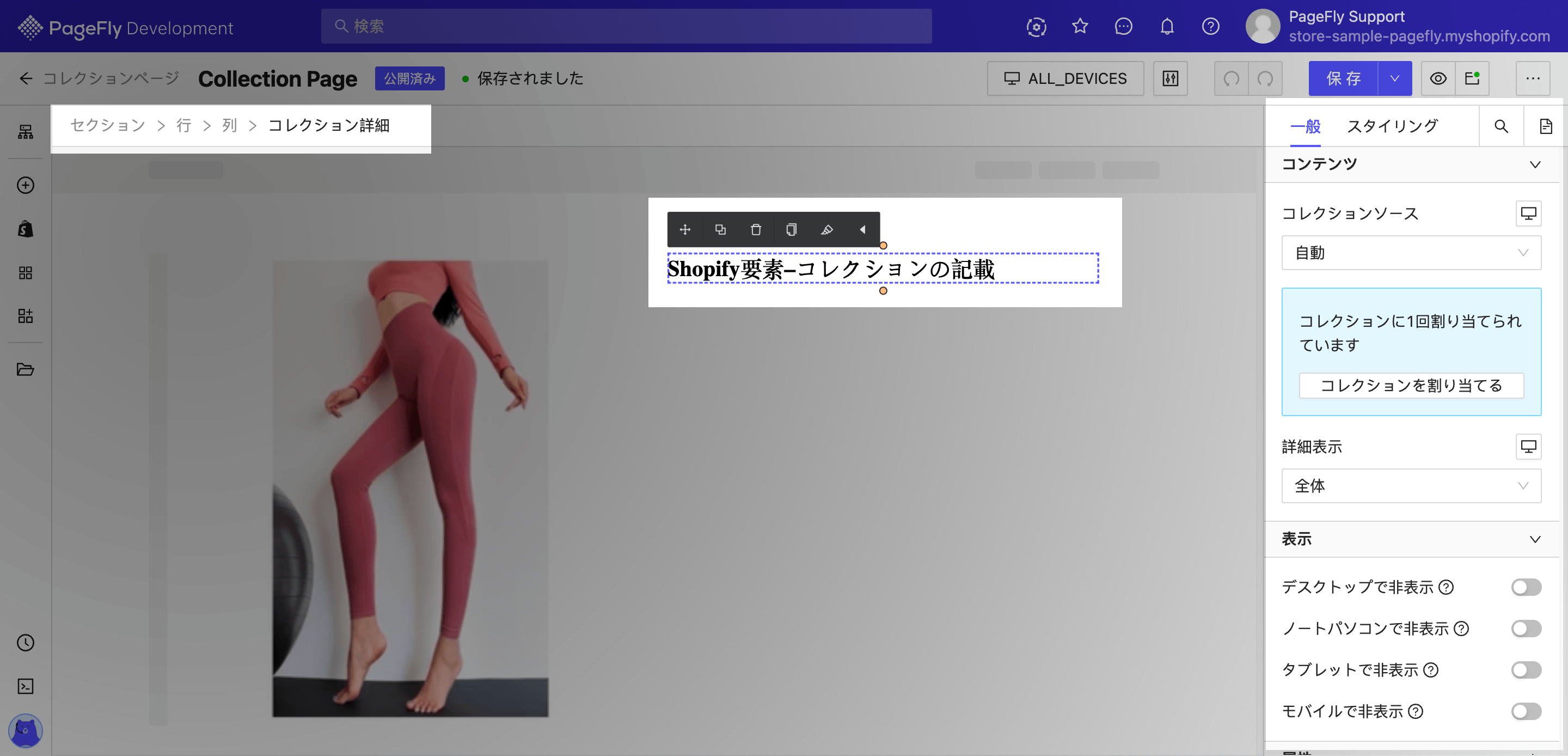Click the undo button
The image size is (1568, 756).
(1231, 78)
